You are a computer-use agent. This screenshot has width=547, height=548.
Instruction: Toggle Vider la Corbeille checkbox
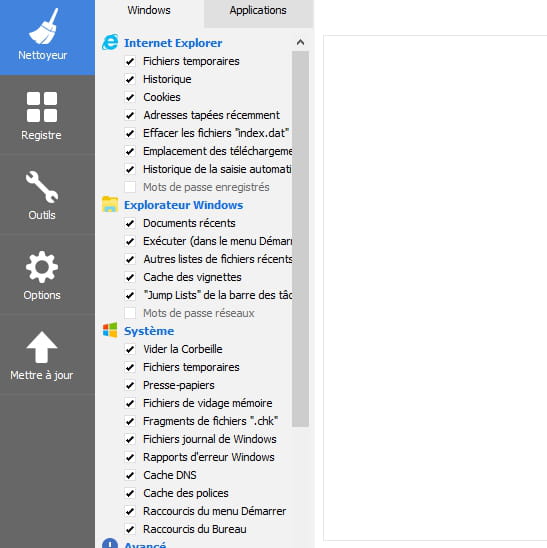pyautogui.click(x=130, y=349)
